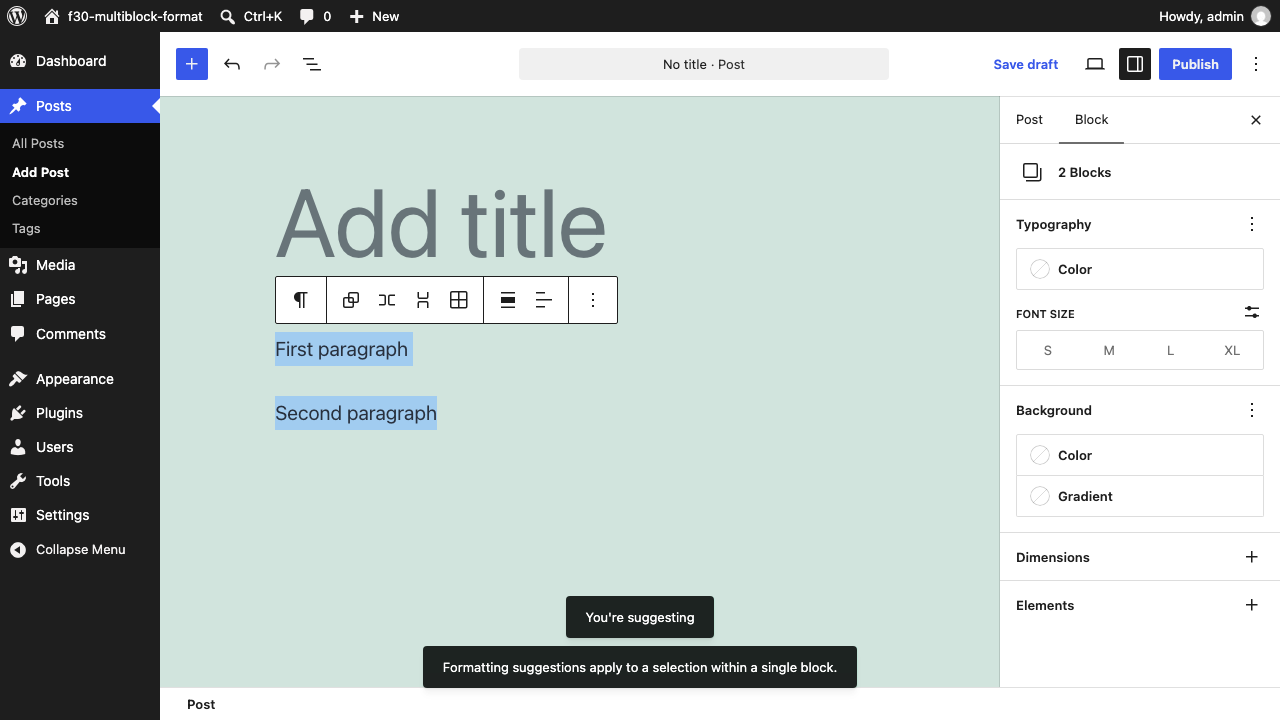Toggle custom font size control
This screenshot has height=720, width=1280.
pos(1252,313)
